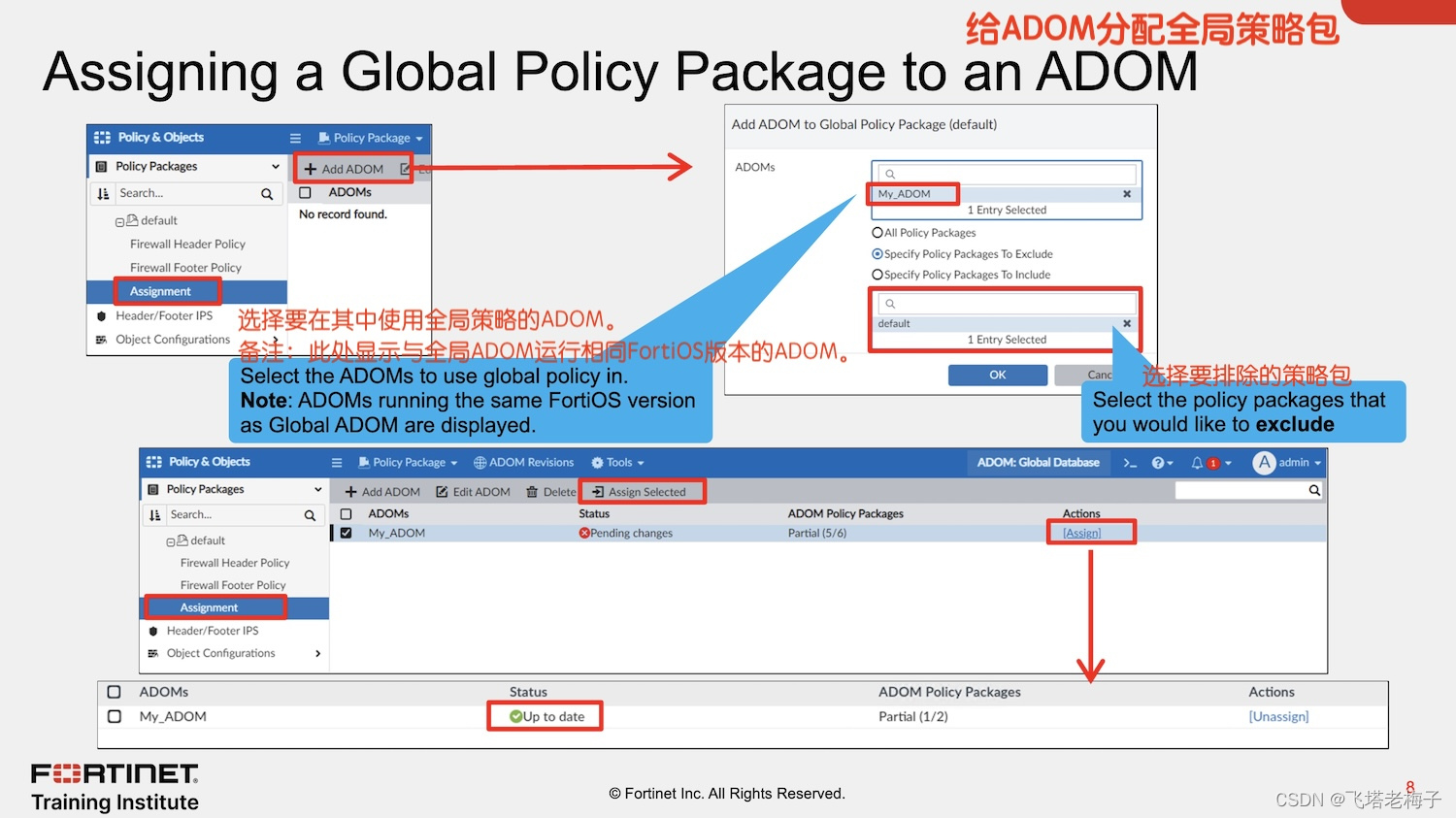
Task: Click the Partial (1/2) cell
Action: [x=913, y=716]
